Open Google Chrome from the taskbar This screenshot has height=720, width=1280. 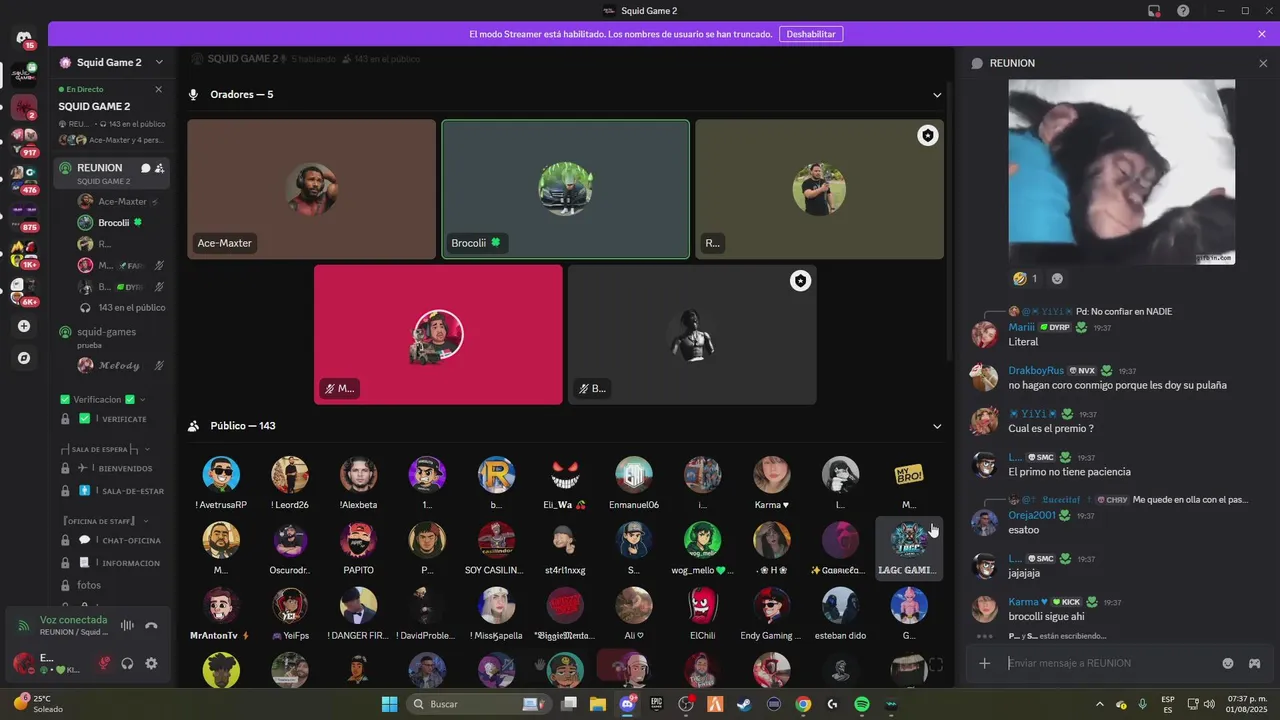pos(803,704)
